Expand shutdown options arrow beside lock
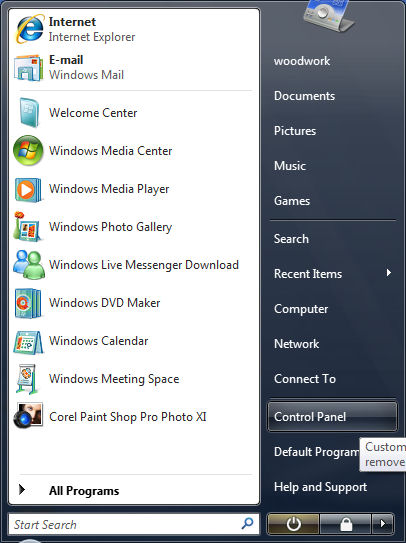This screenshot has width=406, height=543. tap(382, 524)
